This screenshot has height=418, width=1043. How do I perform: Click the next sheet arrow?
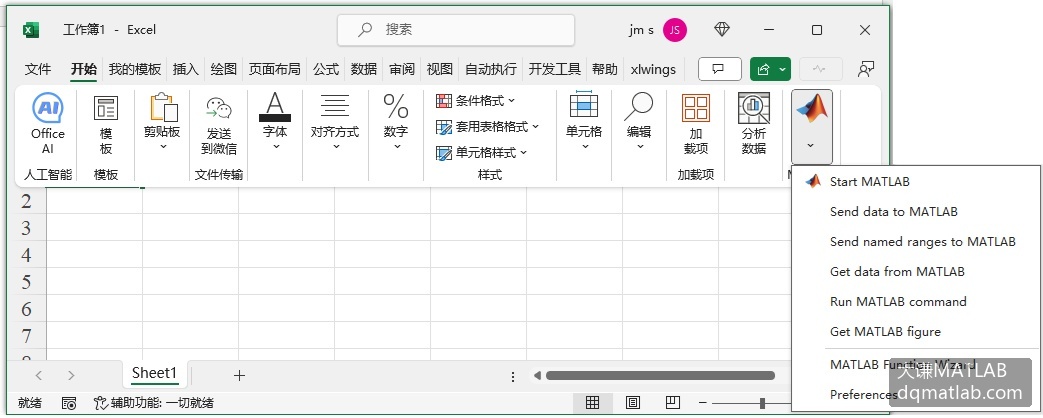[x=71, y=375]
